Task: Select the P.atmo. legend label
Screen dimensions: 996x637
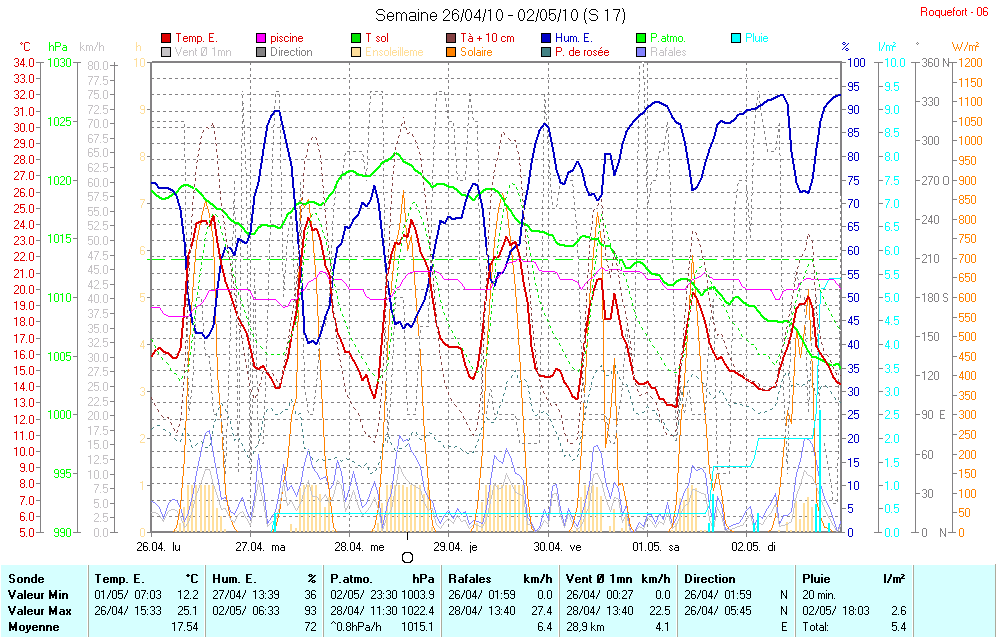Action: click(668, 38)
